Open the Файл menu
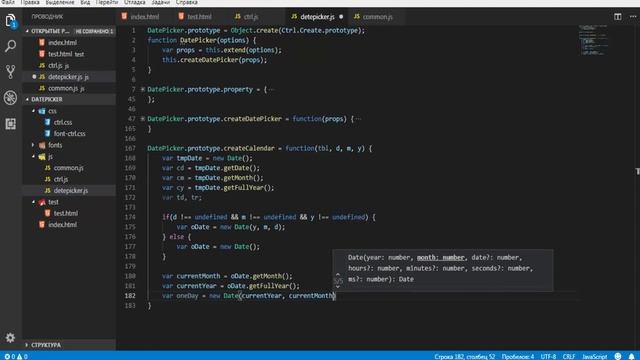The height and width of the screenshot is (360, 640). (x=7, y=2)
